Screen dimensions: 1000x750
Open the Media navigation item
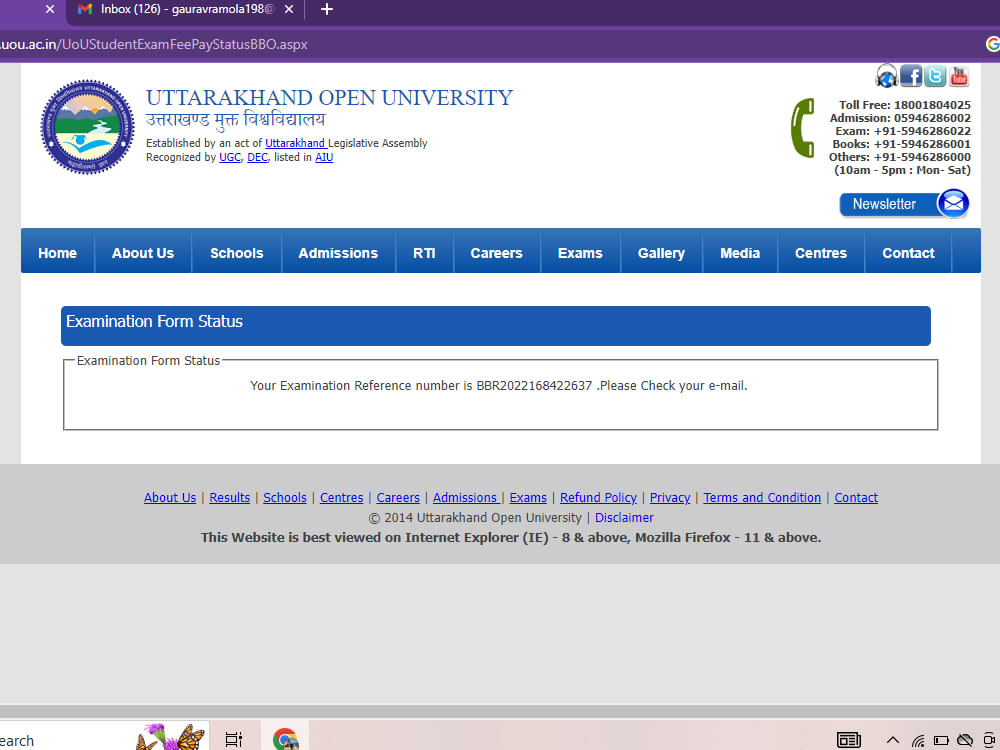(740, 253)
